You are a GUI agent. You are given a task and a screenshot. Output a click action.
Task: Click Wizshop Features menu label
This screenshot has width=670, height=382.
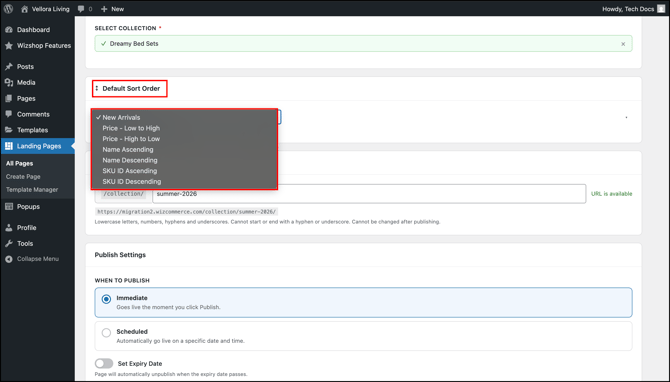(44, 46)
